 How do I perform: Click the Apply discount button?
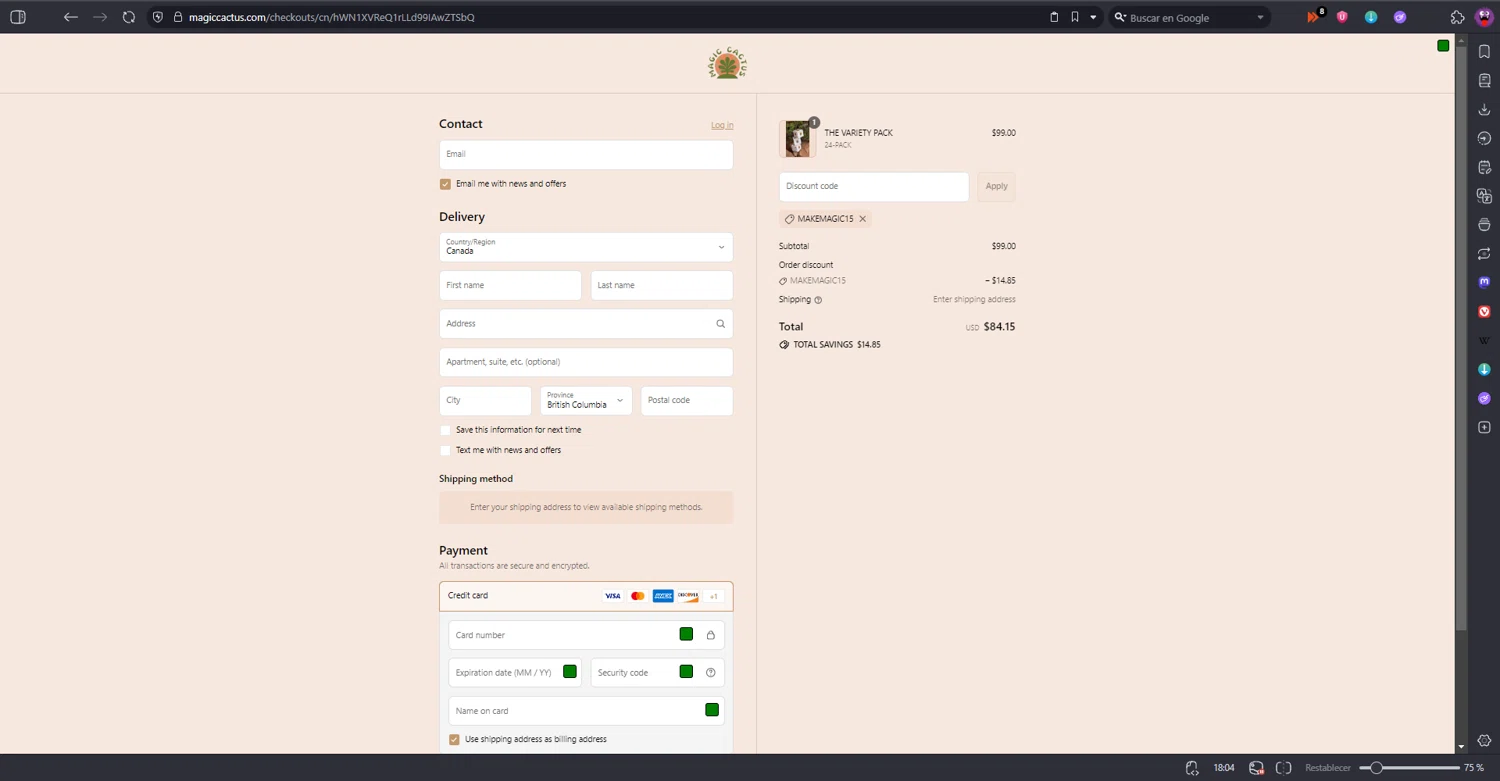click(x=997, y=186)
